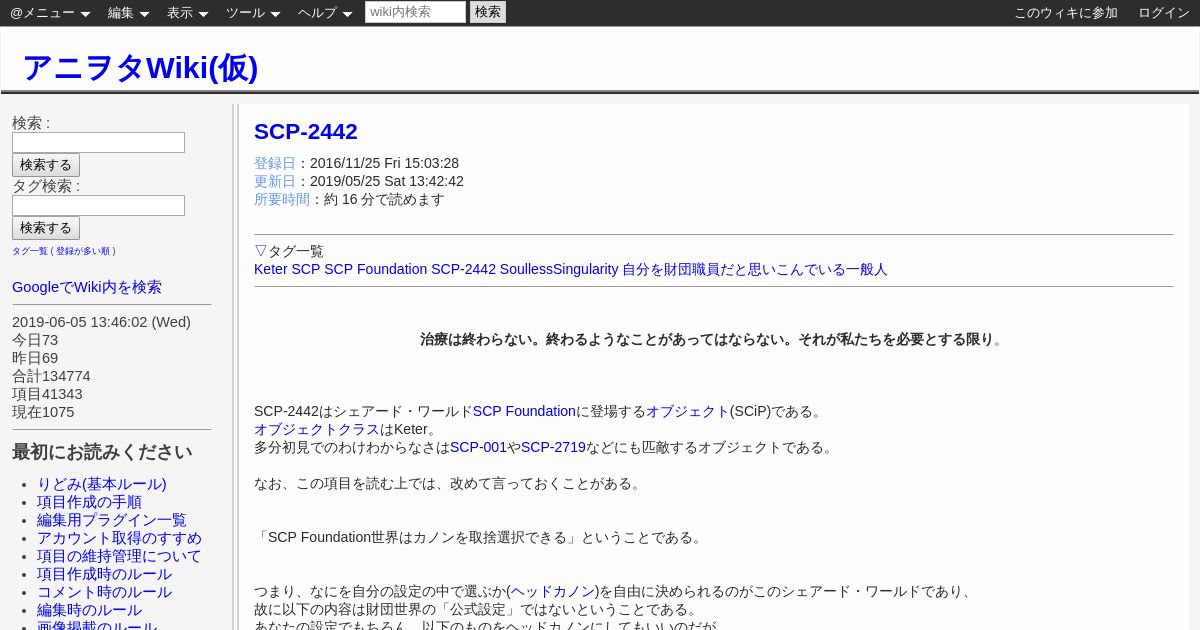Viewport: 1200px width, 630px height.
Task: Open the オブジェクトクラス link
Action: (317, 429)
